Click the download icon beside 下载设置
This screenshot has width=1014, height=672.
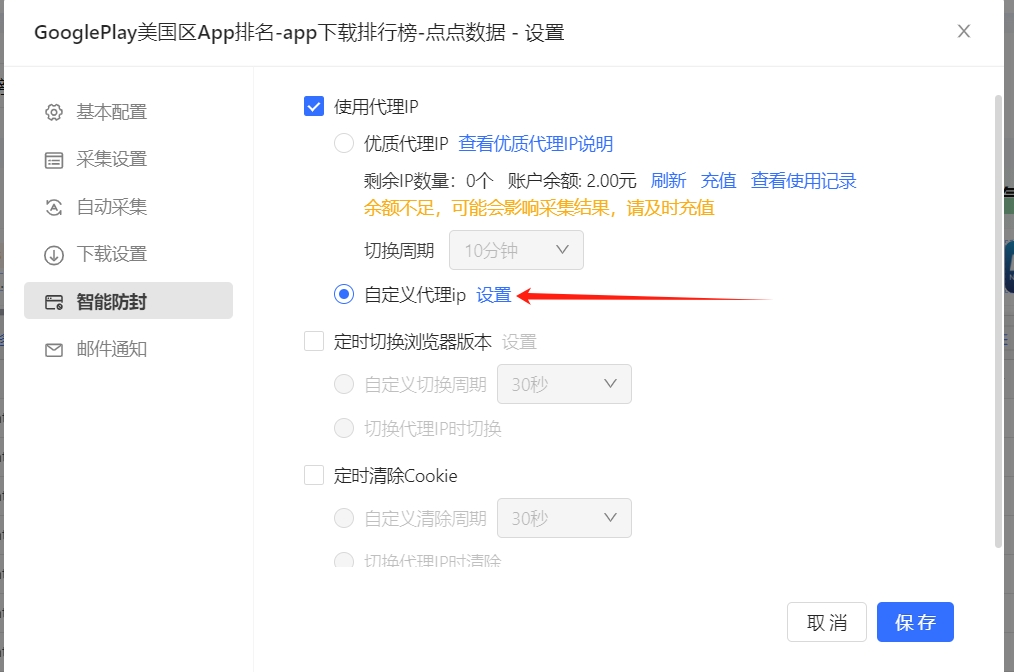click(x=54, y=255)
